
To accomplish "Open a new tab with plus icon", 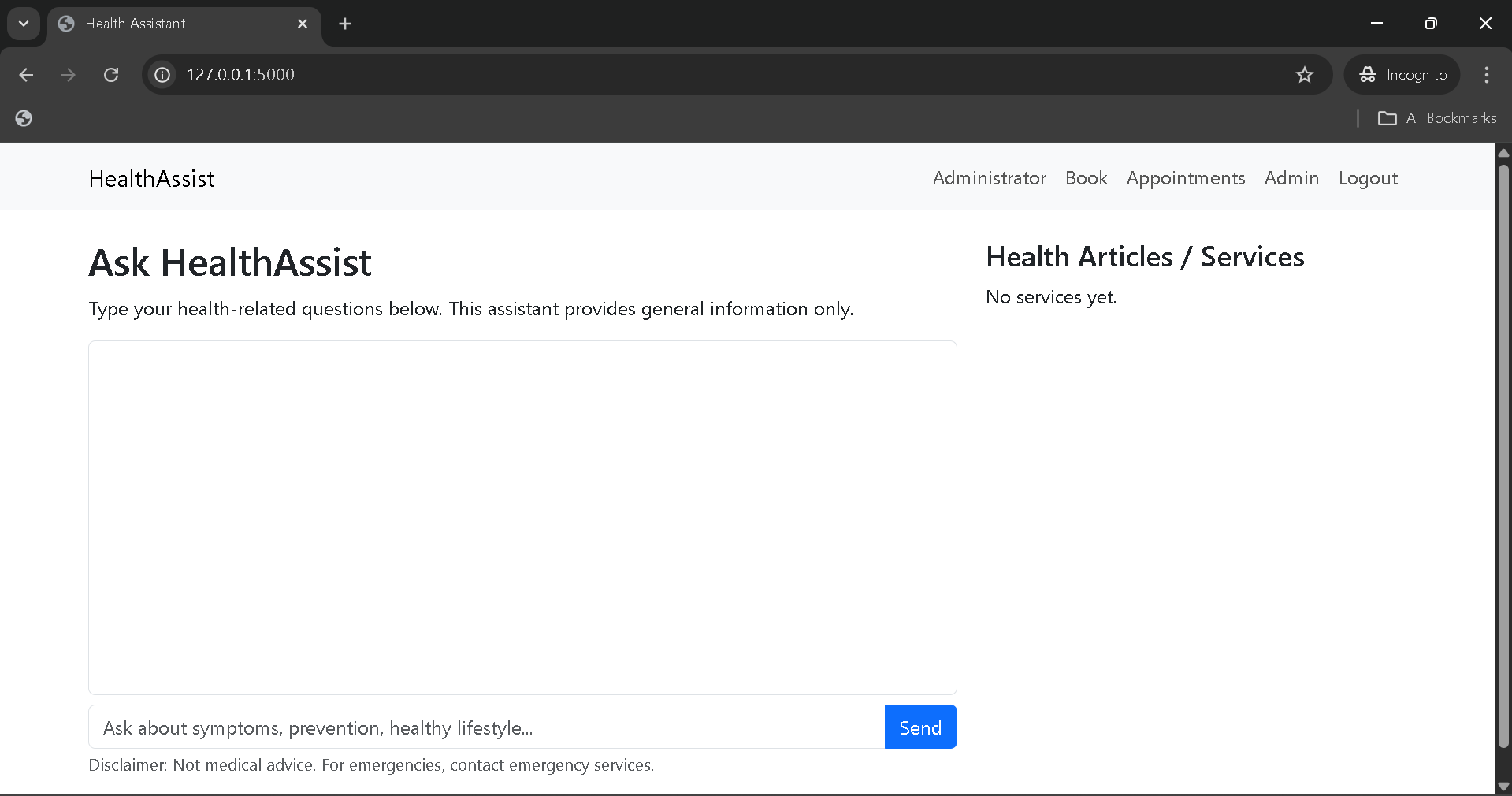I will click(345, 24).
